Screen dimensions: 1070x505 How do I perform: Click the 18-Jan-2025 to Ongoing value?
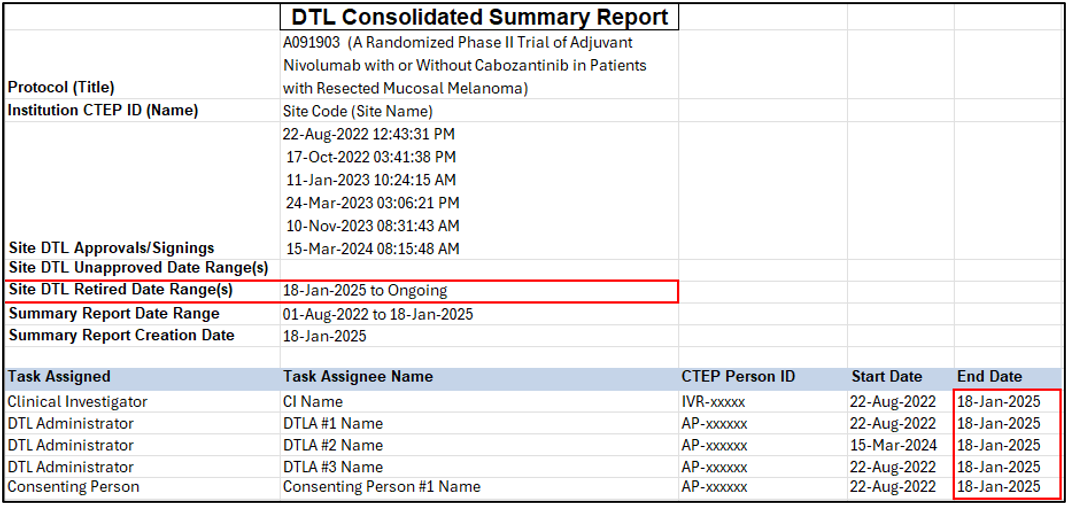tap(365, 291)
